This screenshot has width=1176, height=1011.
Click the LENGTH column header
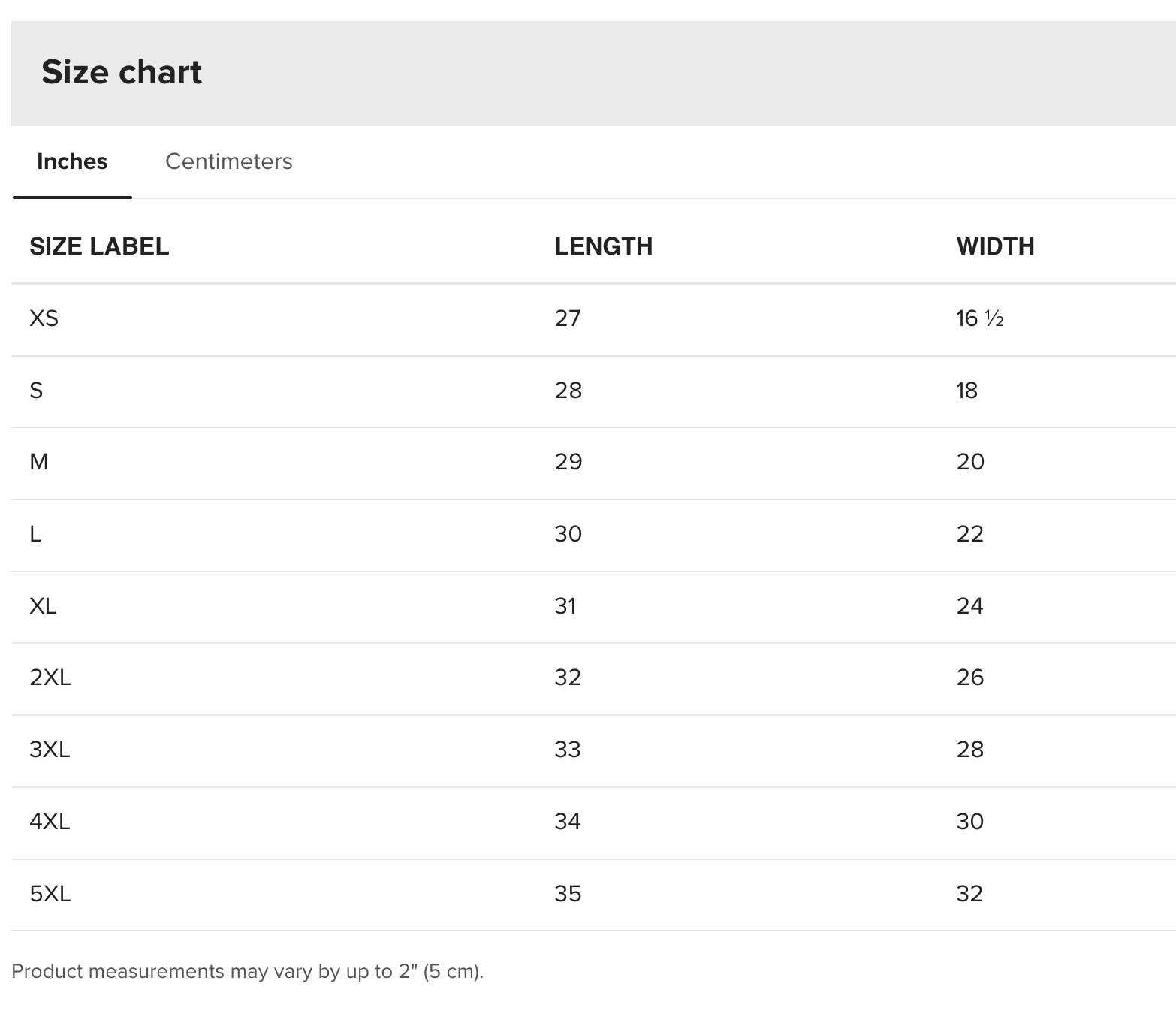pyautogui.click(x=603, y=246)
